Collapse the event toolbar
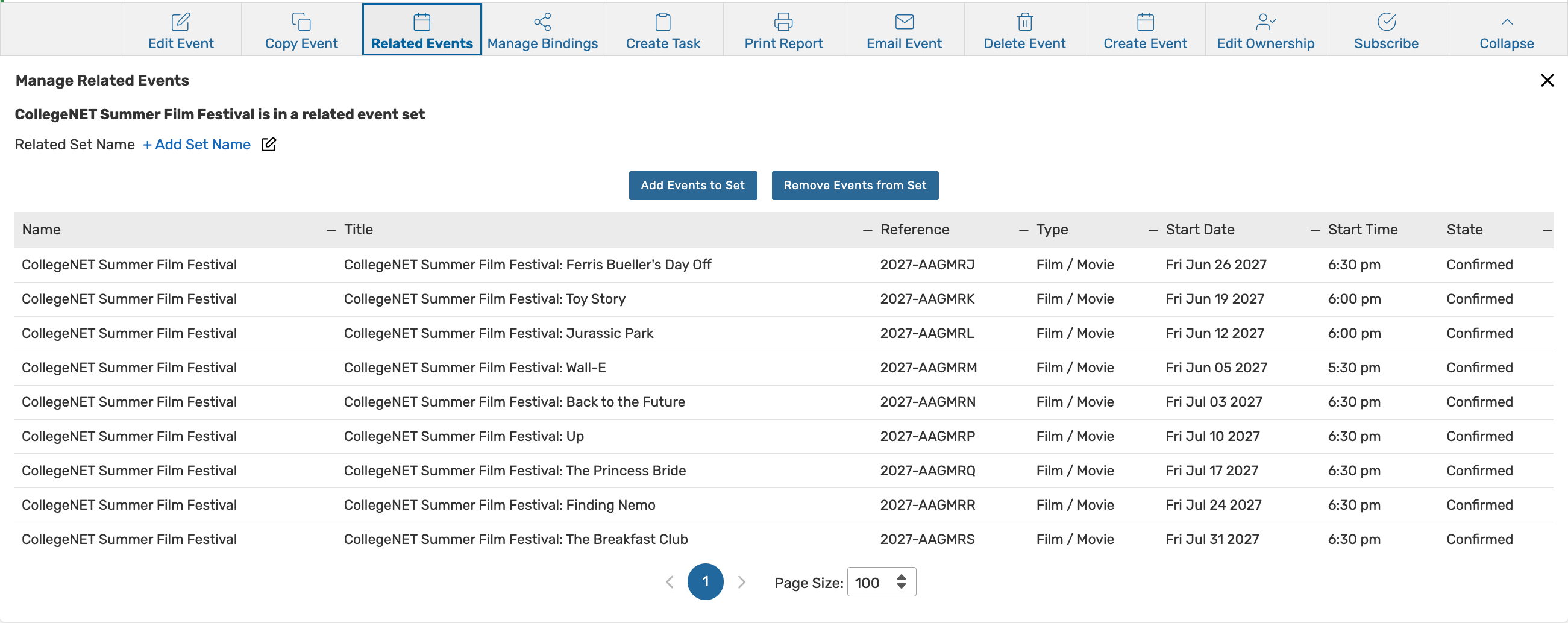Image resolution: width=1568 pixels, height=623 pixels. click(1507, 29)
